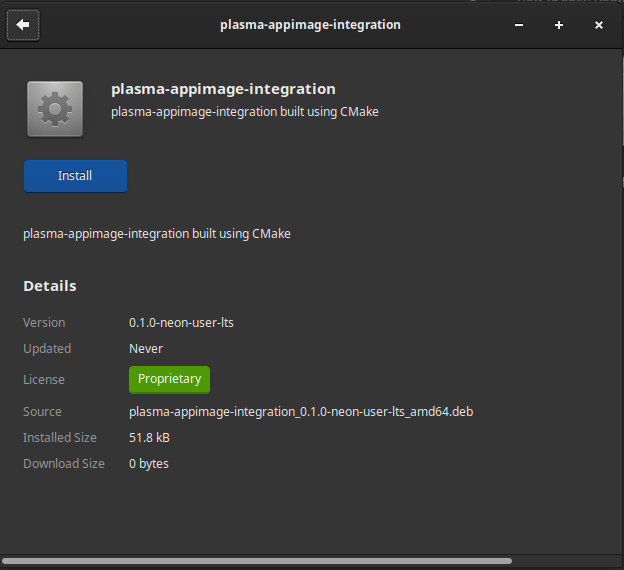Click the License label

(44, 379)
